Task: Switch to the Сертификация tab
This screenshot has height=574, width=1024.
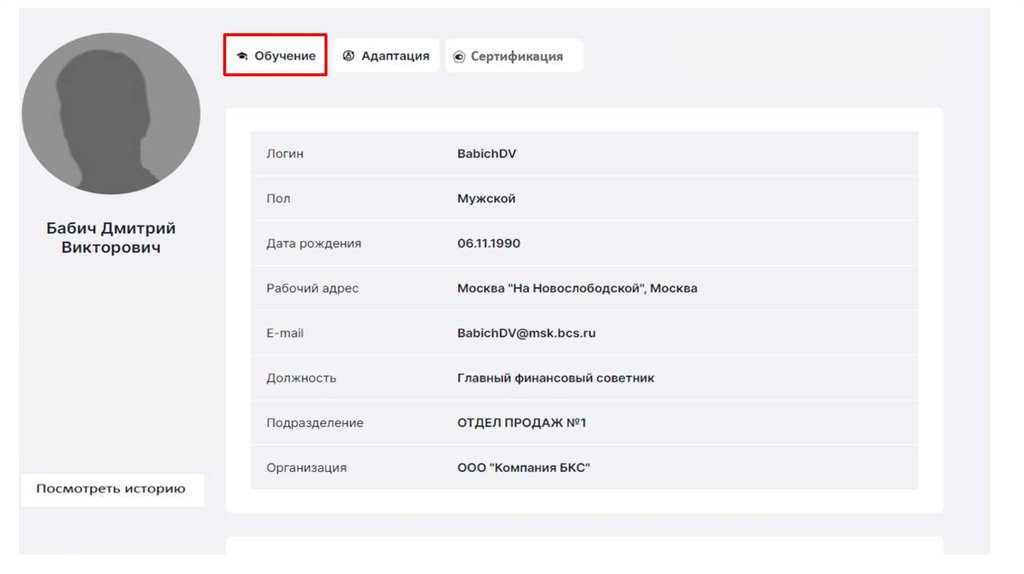Action: pyautogui.click(x=516, y=57)
